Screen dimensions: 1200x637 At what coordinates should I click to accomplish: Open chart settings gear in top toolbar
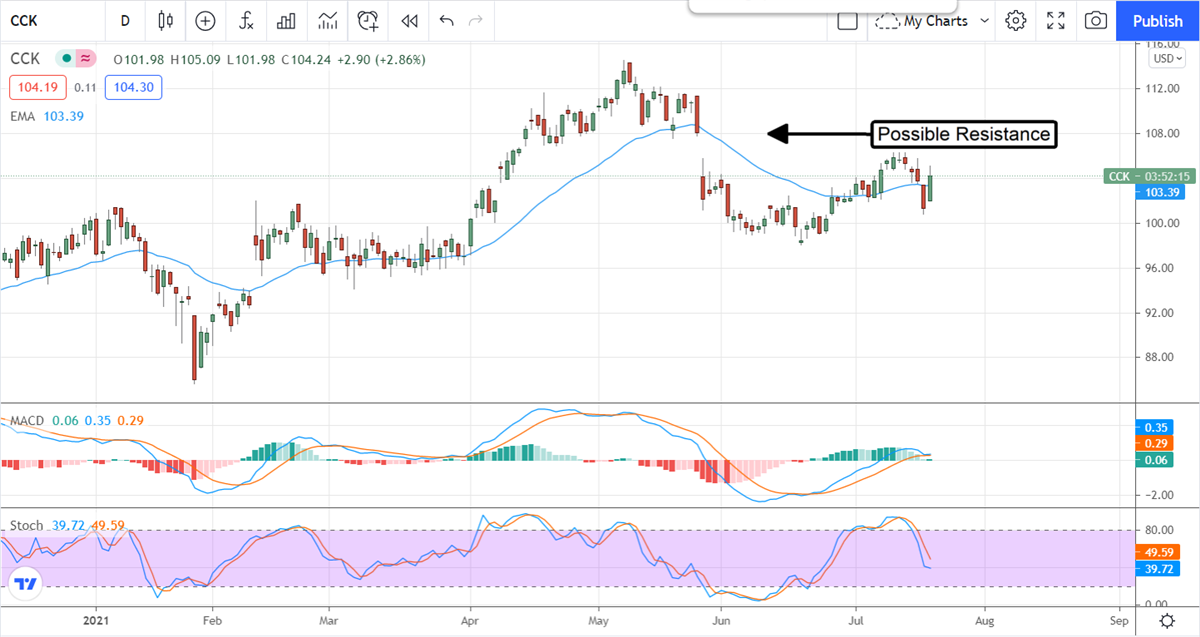click(x=1016, y=20)
